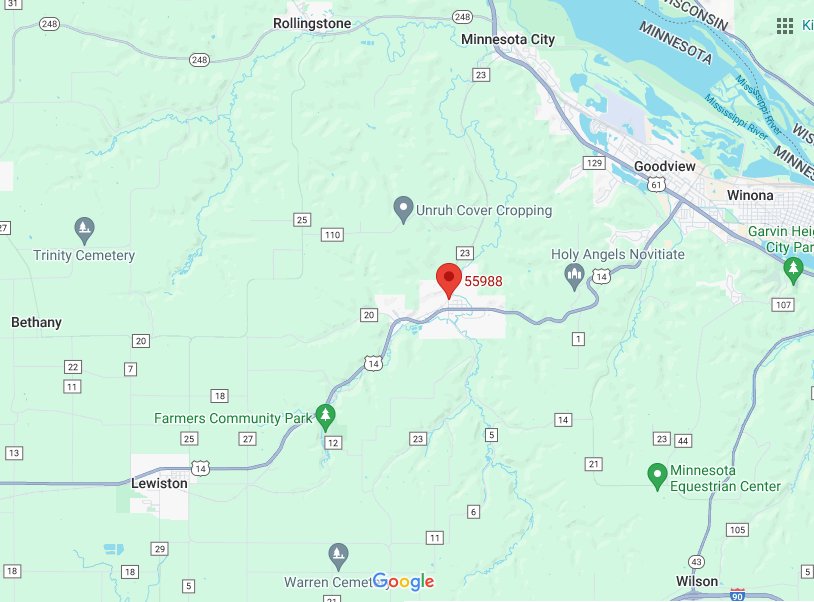Click the Interstate 90 shield
This screenshot has width=814, height=602.
click(x=737, y=595)
